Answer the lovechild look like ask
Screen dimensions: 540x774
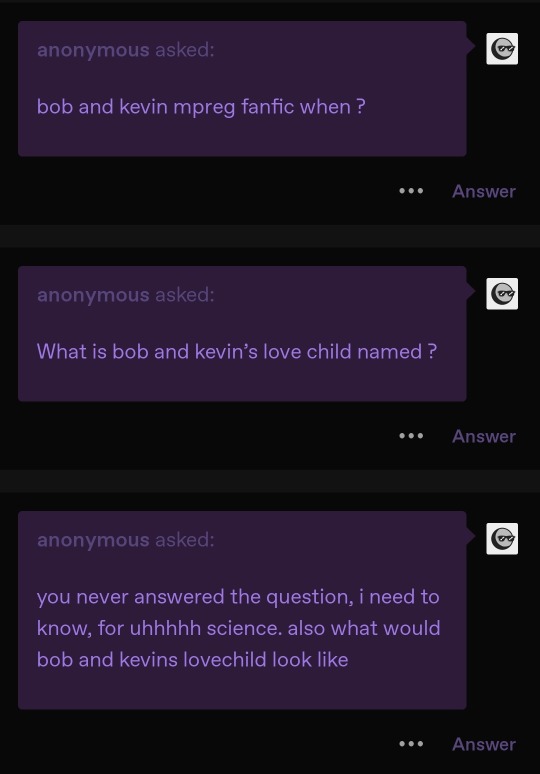pyautogui.click(x=484, y=744)
